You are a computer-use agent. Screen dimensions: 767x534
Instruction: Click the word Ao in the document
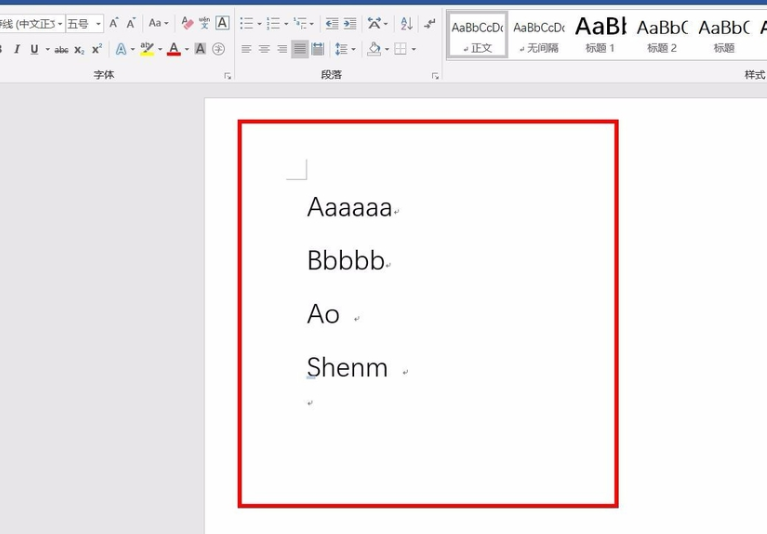coord(323,314)
